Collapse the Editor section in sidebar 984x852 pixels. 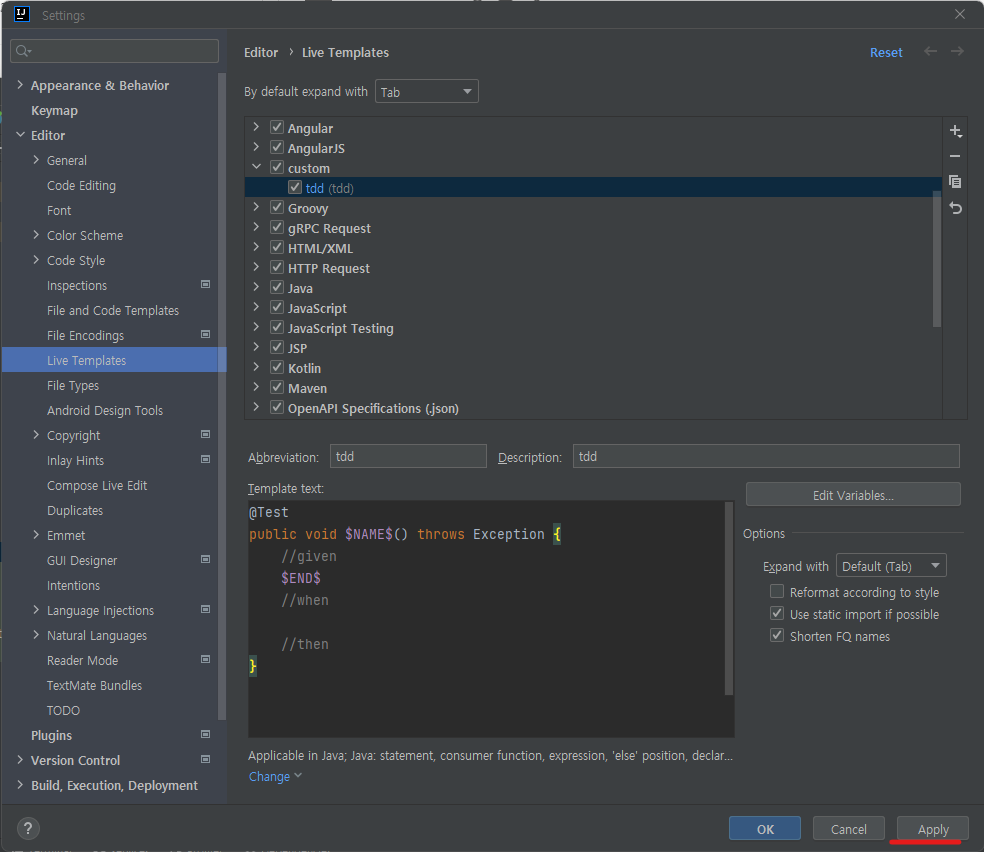[x=20, y=135]
